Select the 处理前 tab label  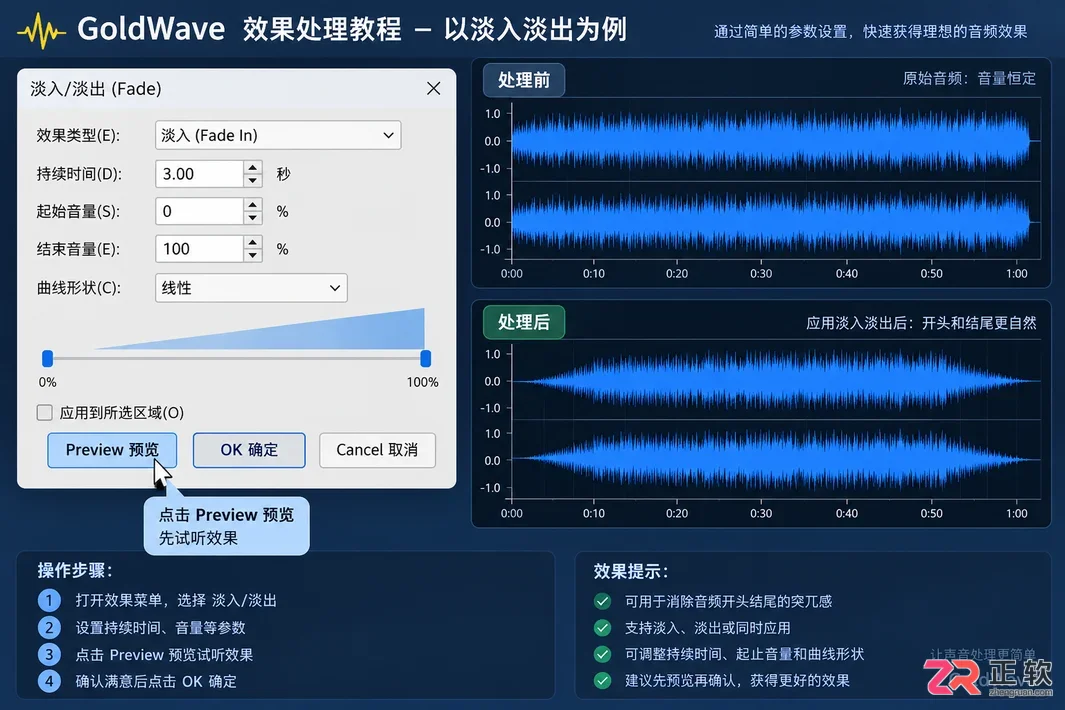524,80
